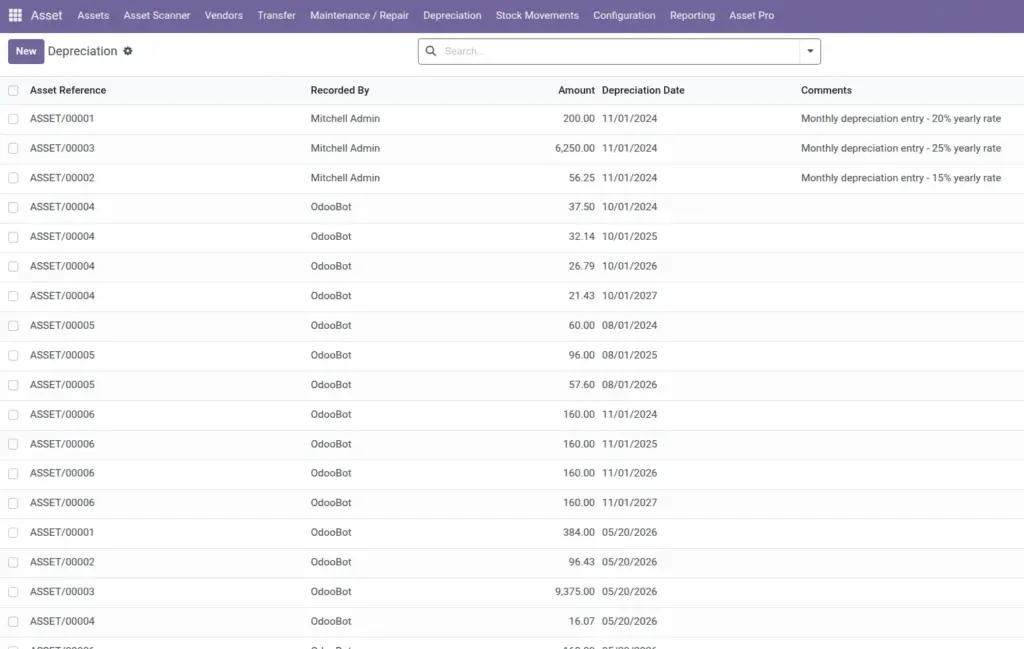Select checkbox for ASSET/00005 60.00 row

coord(13,326)
